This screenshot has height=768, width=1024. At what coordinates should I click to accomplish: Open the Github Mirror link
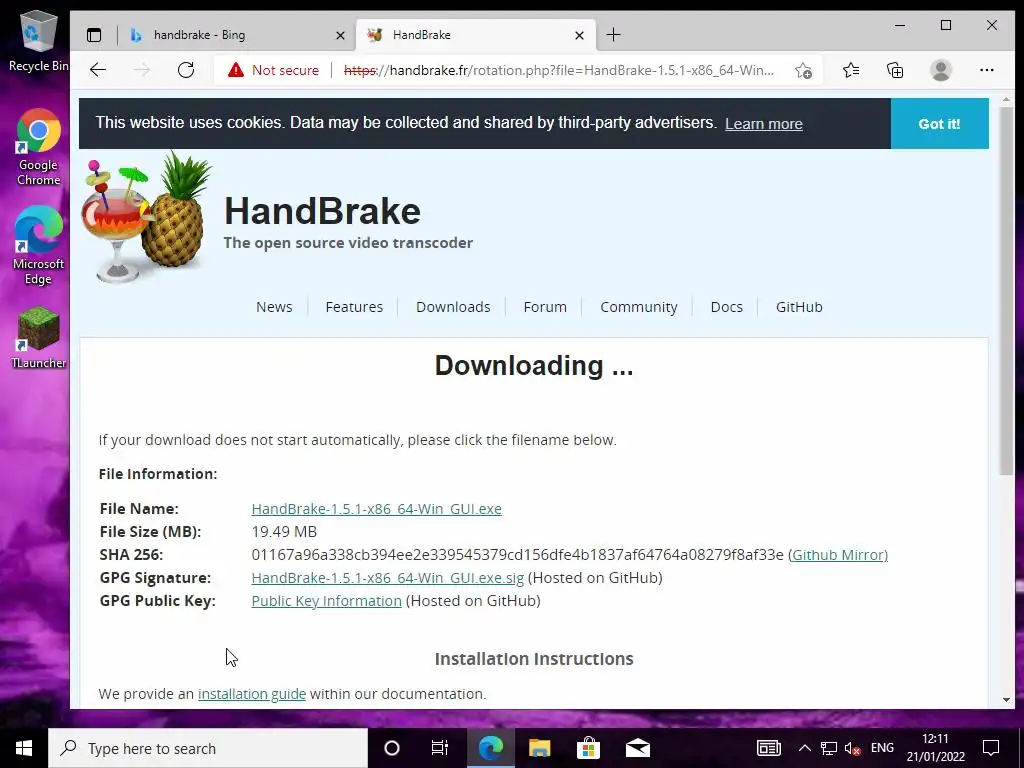tap(839, 554)
